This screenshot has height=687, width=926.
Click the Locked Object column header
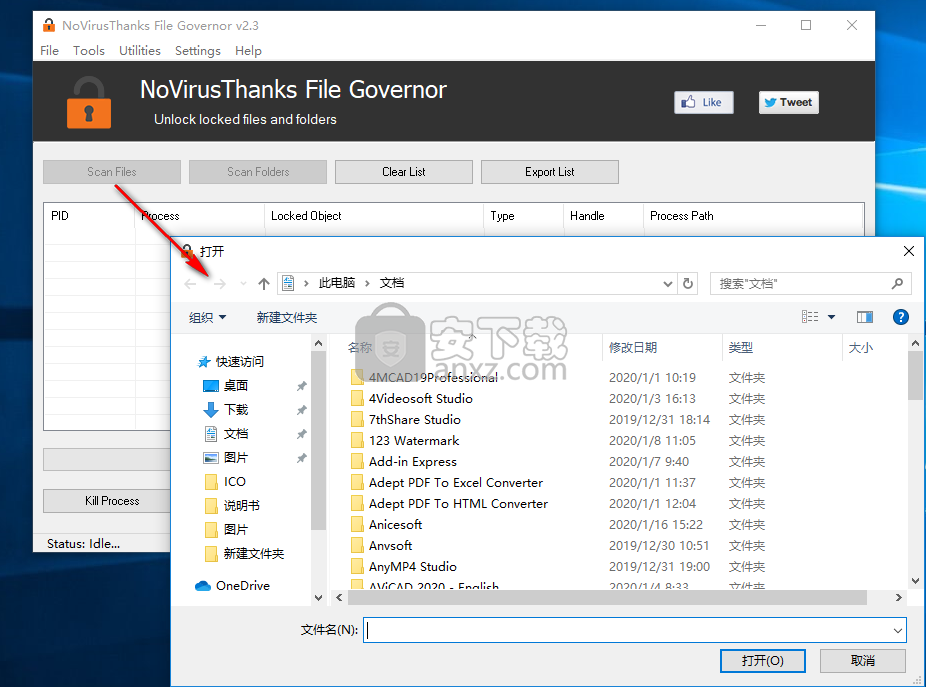point(374,216)
